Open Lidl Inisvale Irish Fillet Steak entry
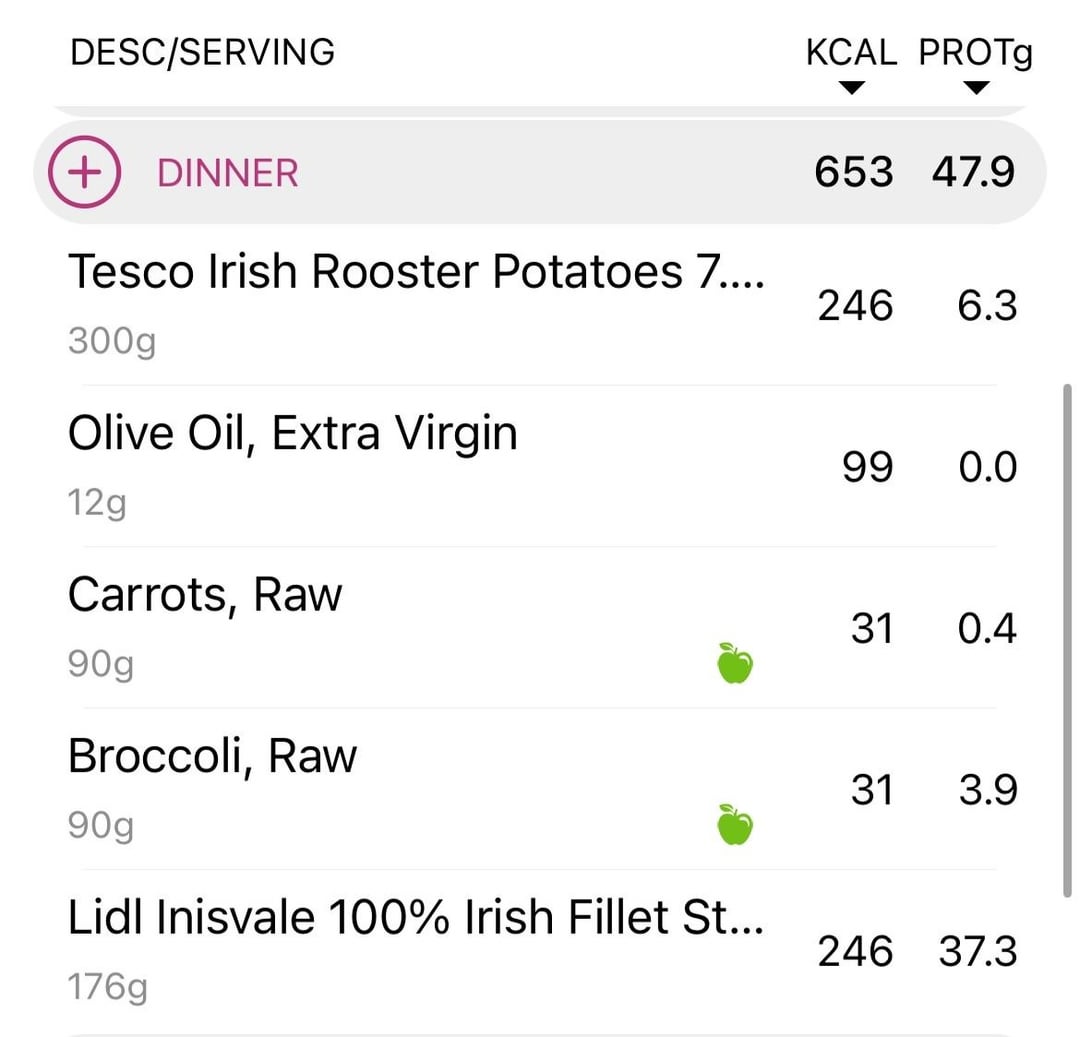Image resolution: width=1080 pixels, height=1037 pixels. click(x=415, y=919)
